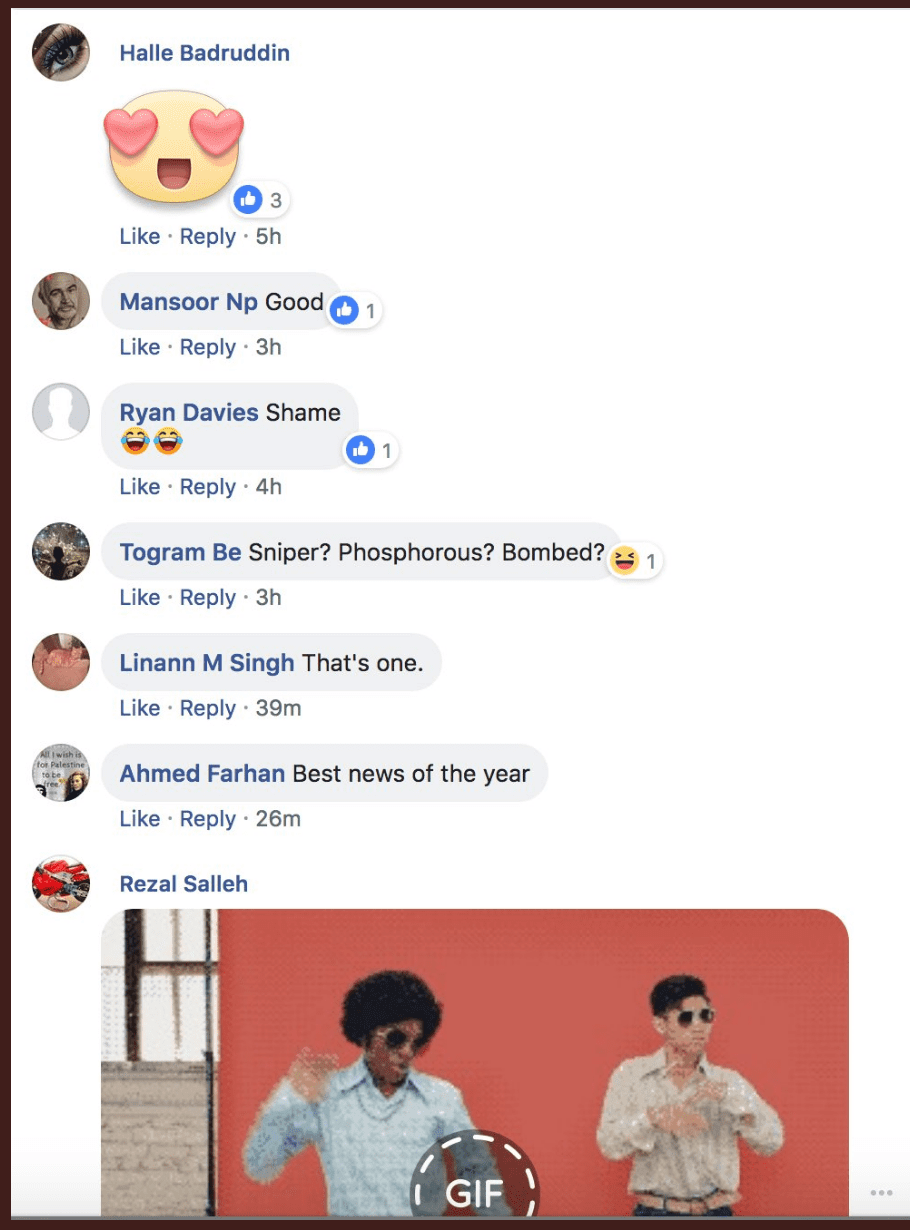The image size is (910, 1230).
Task: Click Ryan Davies' default avatar
Action: point(61,411)
